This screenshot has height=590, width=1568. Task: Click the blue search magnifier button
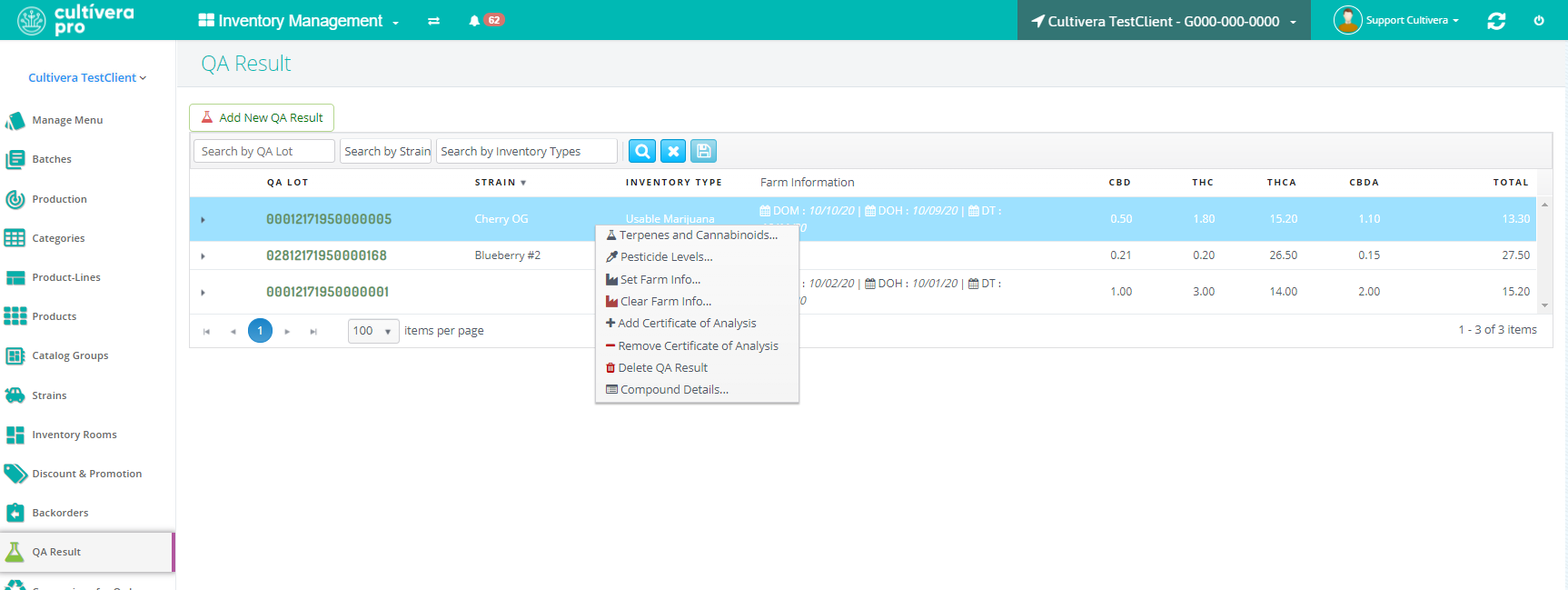click(x=642, y=151)
